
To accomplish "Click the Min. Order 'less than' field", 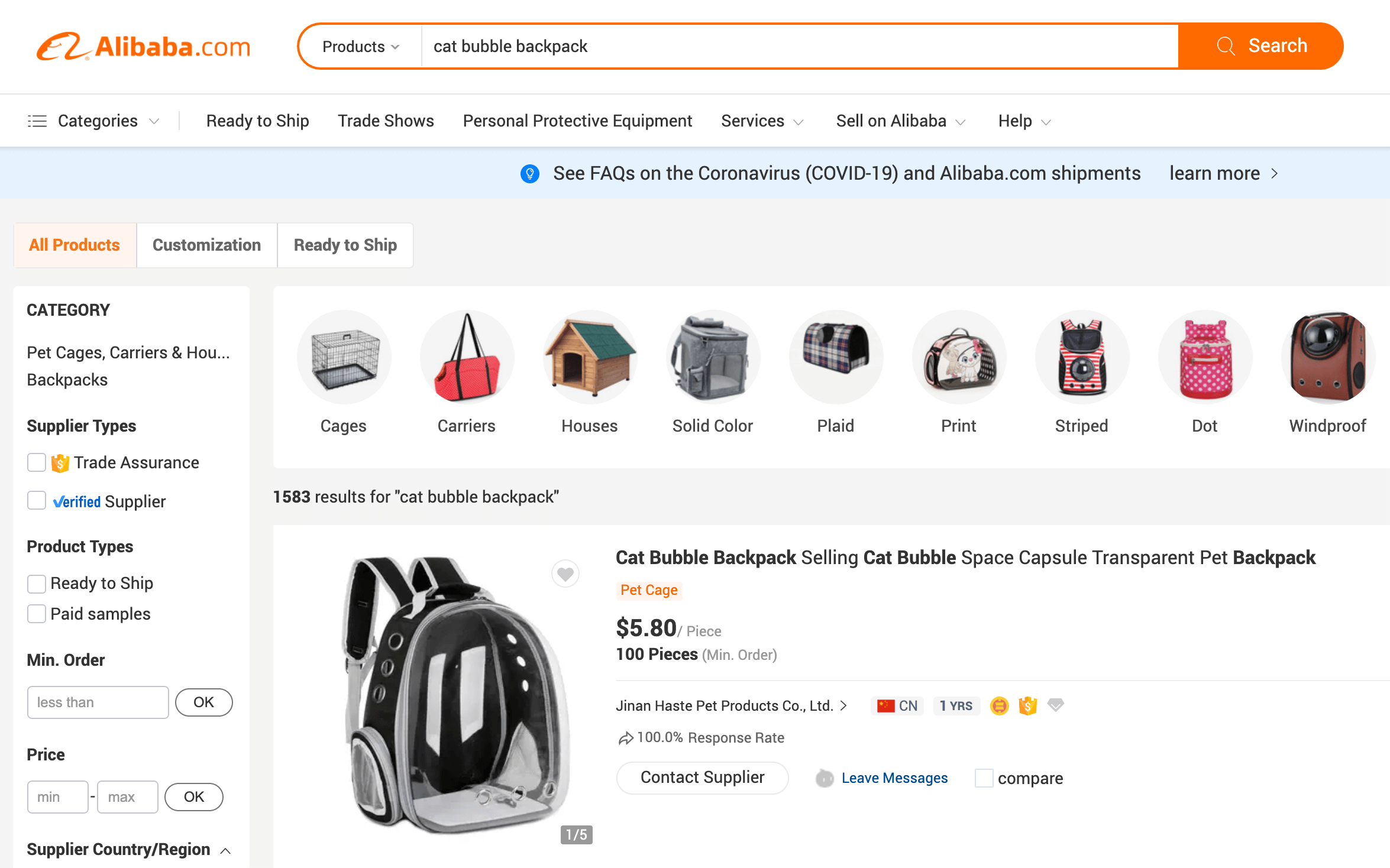I will click(98, 702).
